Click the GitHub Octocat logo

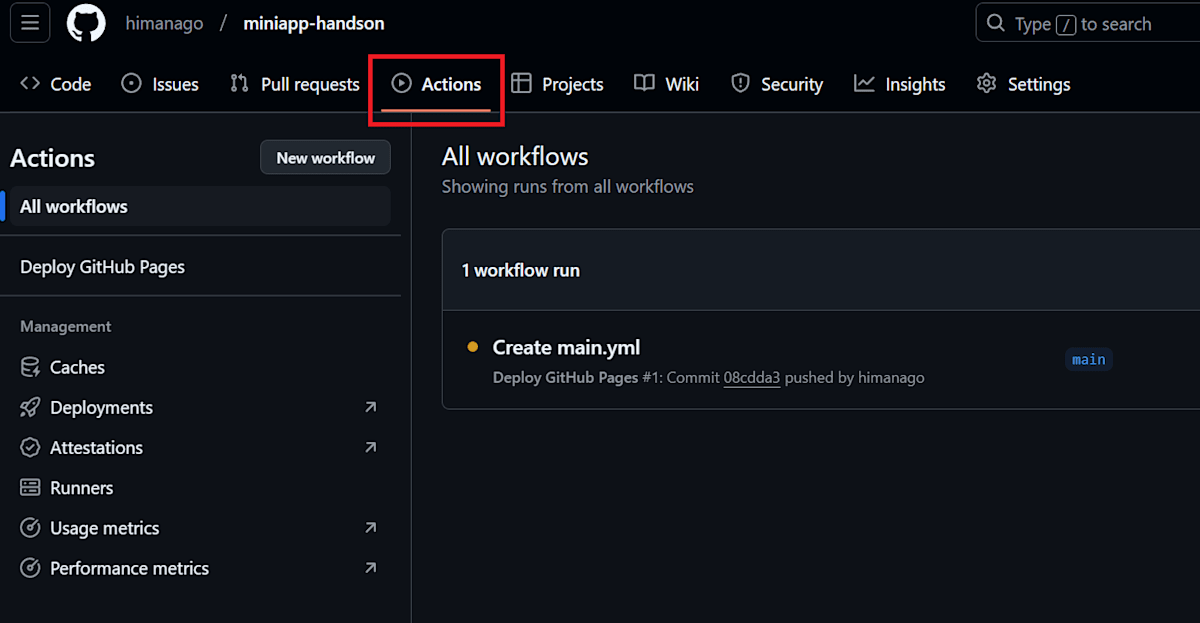pos(86,23)
